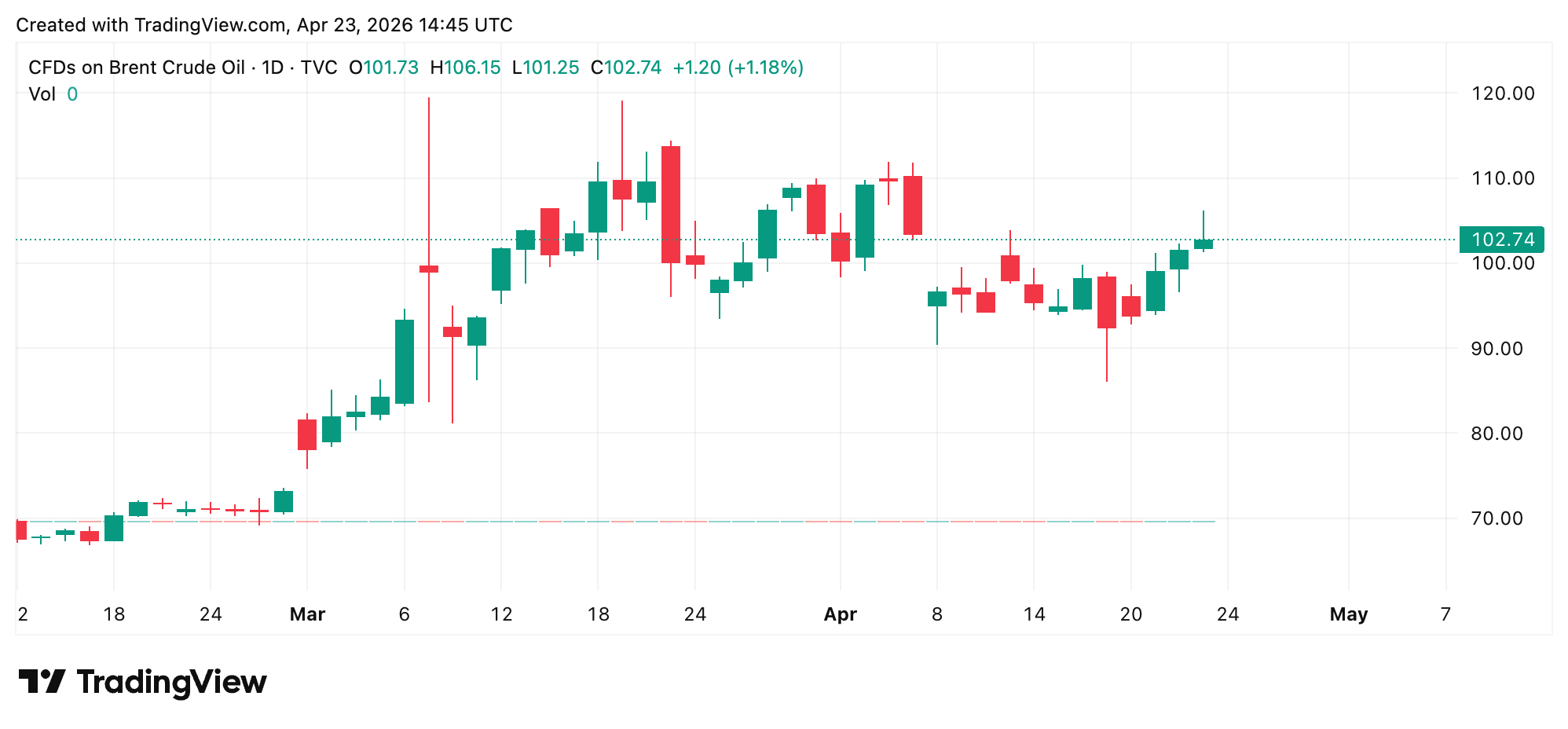
Task: Click the Apr label on time axis
Action: point(840,614)
